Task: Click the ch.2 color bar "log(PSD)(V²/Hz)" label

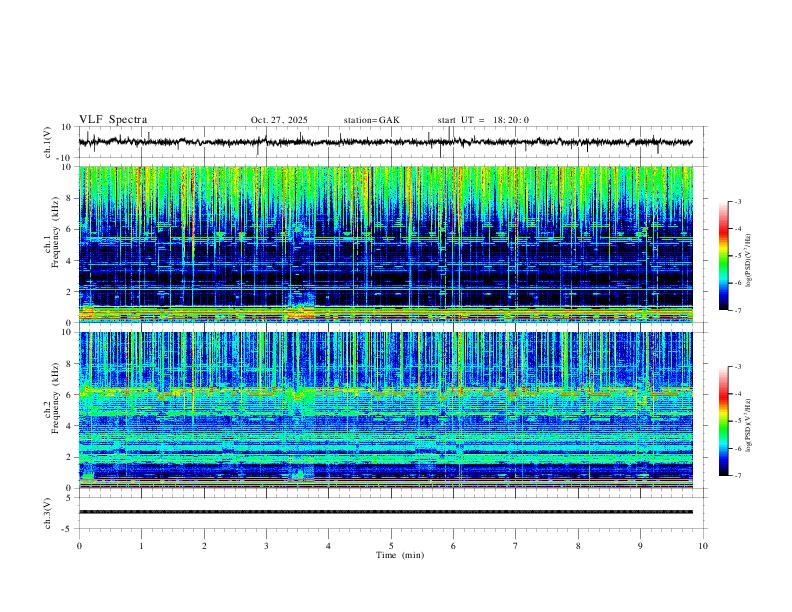Action: coord(749,426)
